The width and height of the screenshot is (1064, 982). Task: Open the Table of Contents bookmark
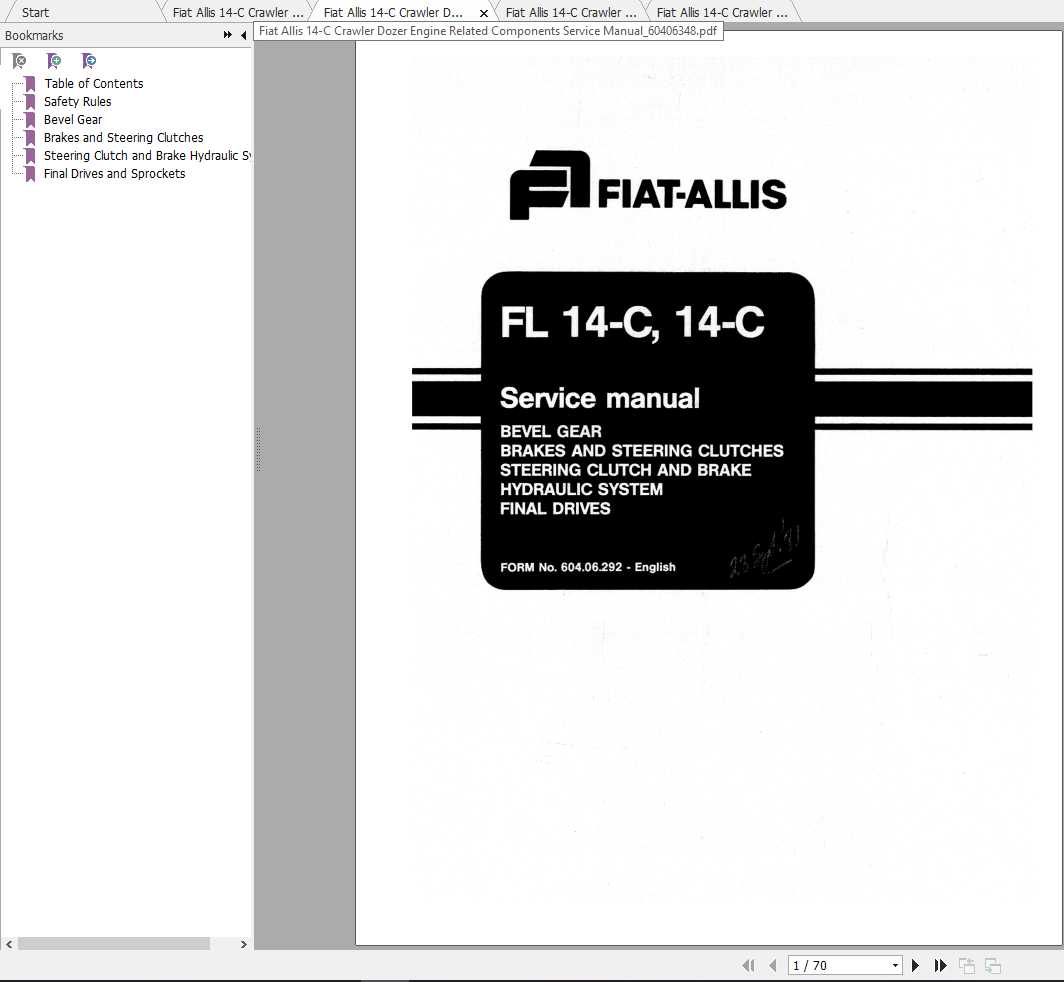(94, 83)
